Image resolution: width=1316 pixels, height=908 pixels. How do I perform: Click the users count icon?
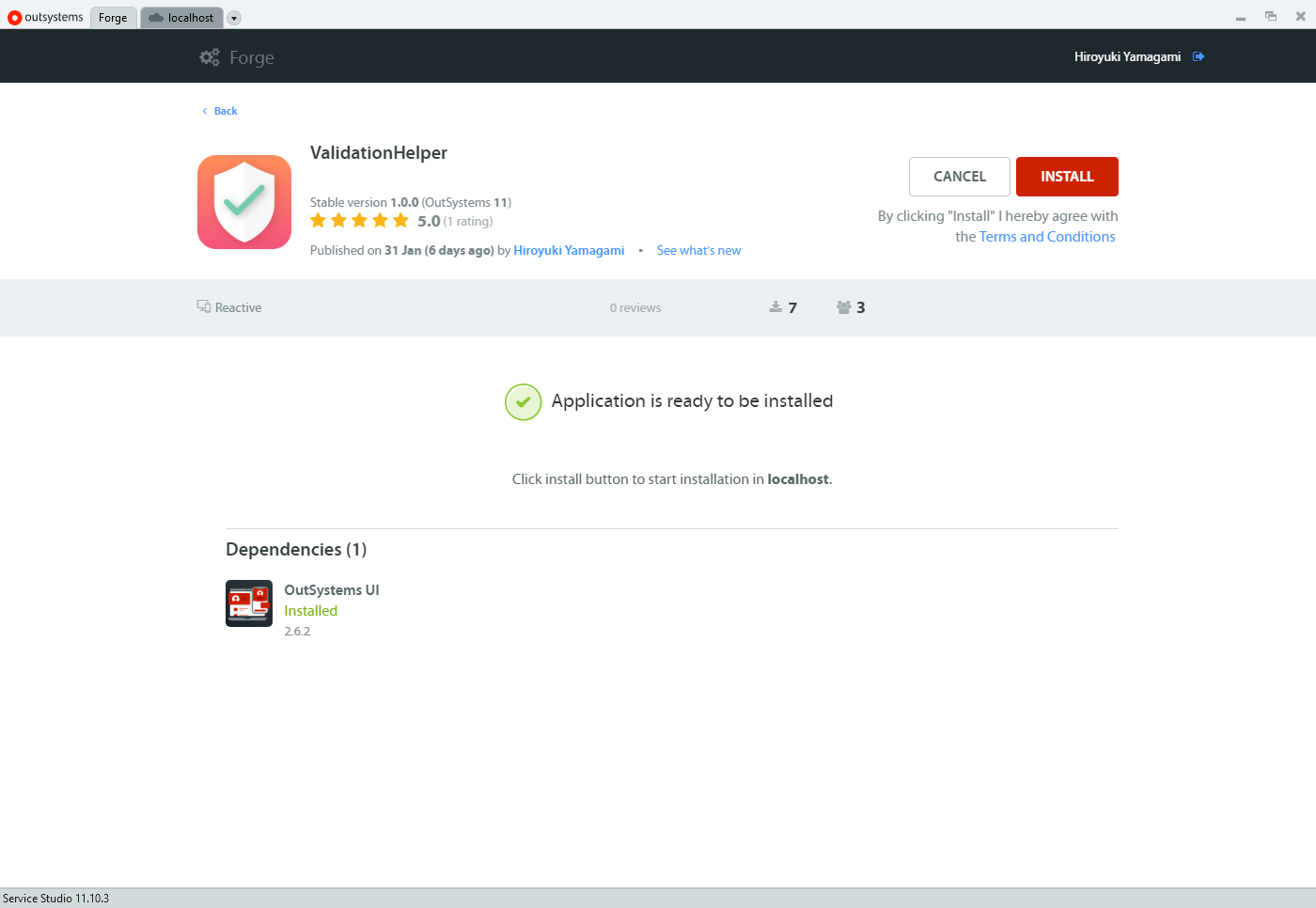(x=844, y=307)
